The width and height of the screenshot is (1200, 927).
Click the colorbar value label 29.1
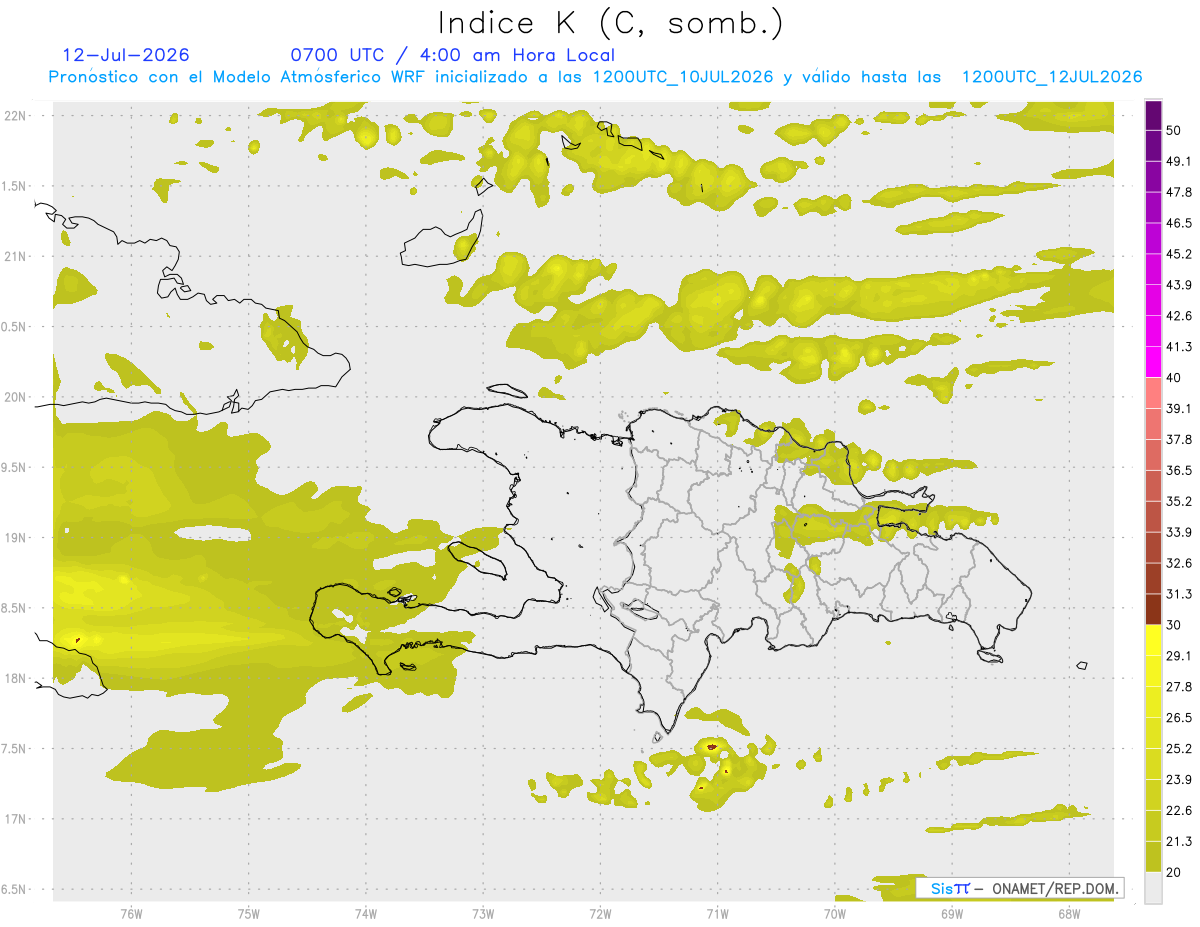pyautogui.click(x=1179, y=656)
